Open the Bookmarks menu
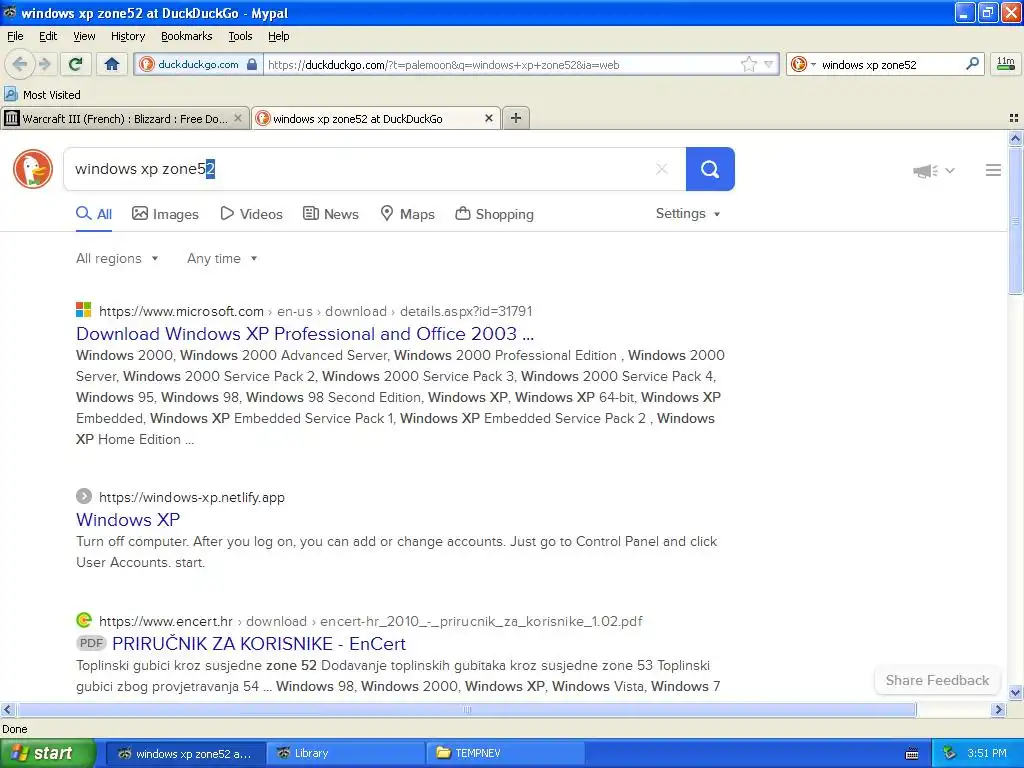1024x768 pixels. [187, 36]
